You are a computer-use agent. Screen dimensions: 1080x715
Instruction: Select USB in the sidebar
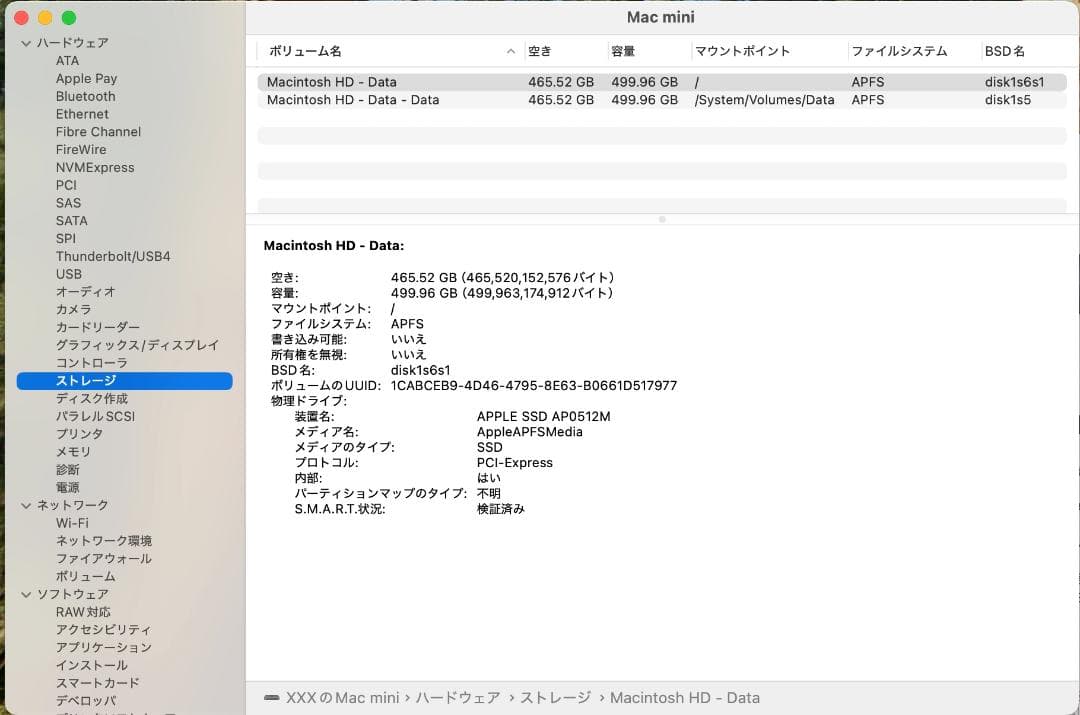69,274
